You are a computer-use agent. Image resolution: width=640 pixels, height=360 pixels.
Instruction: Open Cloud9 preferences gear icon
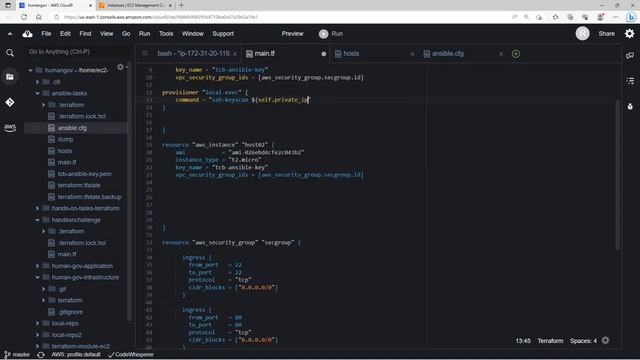630,34
